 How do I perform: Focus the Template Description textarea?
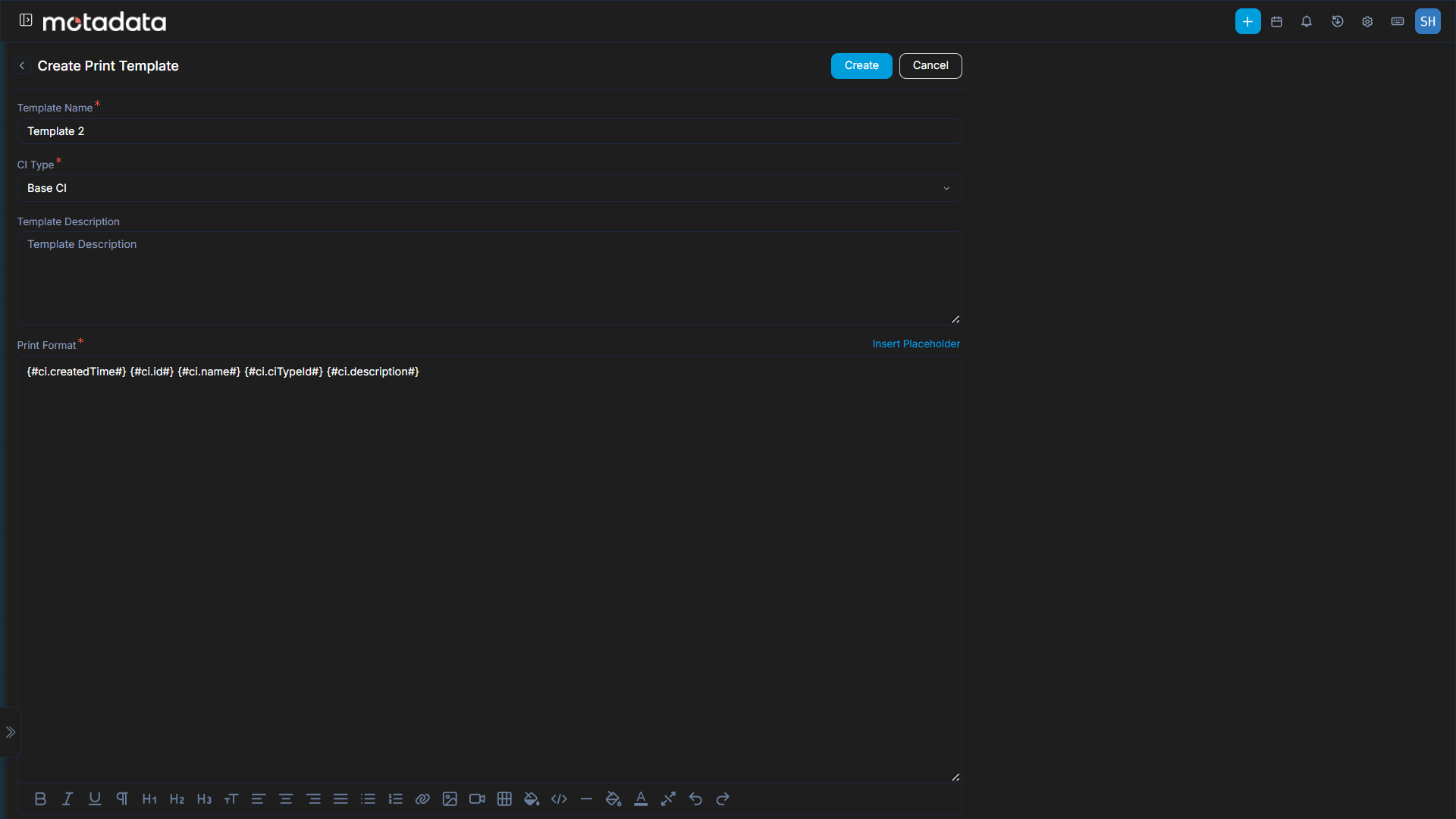(x=489, y=278)
